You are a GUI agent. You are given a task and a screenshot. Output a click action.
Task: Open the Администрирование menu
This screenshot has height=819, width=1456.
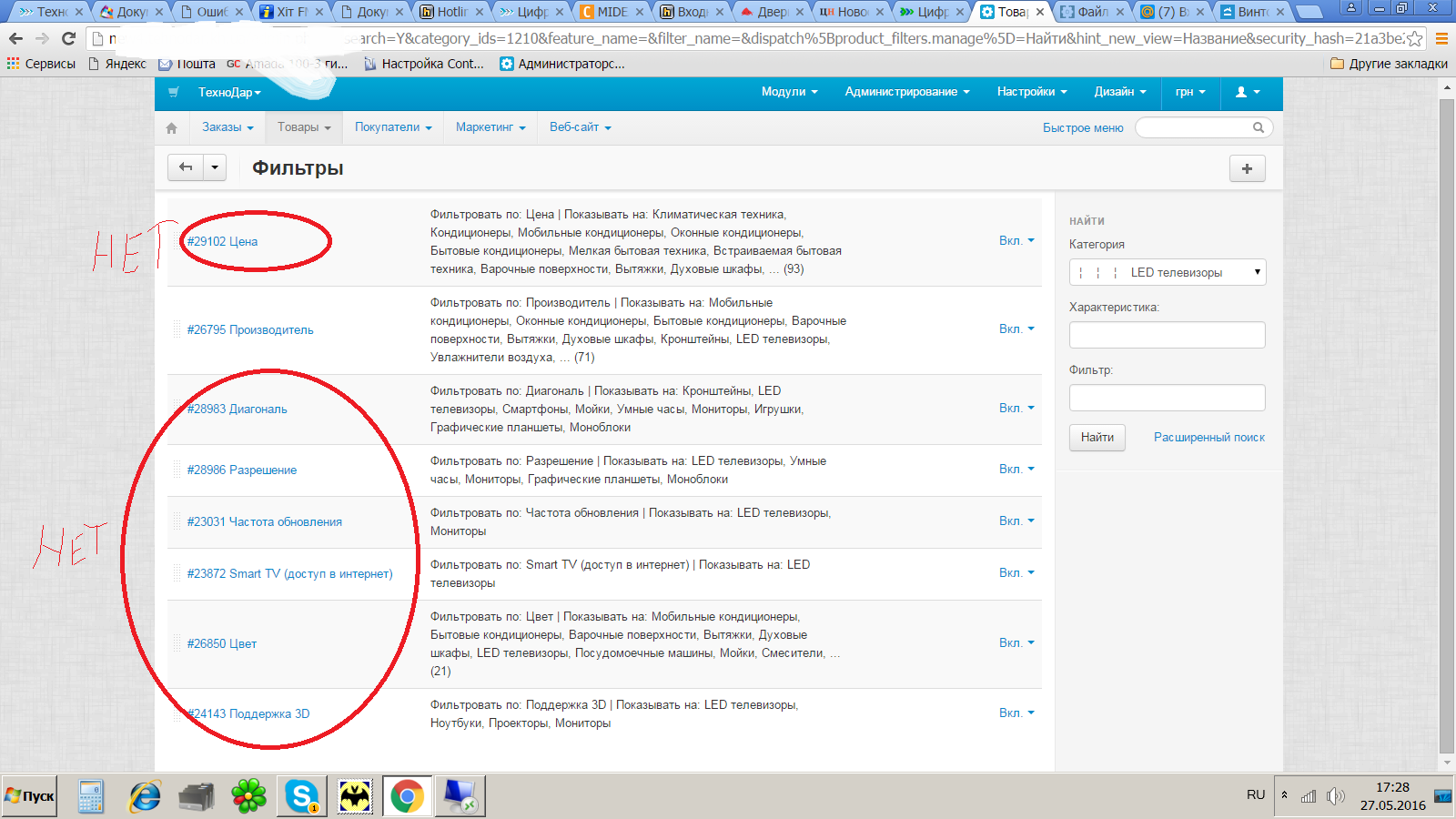point(907,92)
